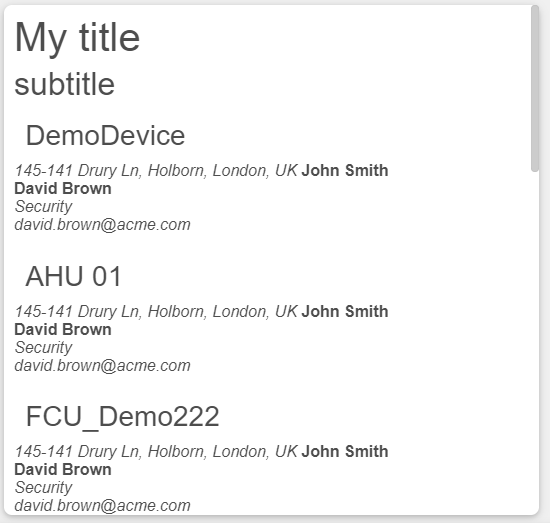Click the 'My title' heading
550x523 pixels.
pos(77,38)
